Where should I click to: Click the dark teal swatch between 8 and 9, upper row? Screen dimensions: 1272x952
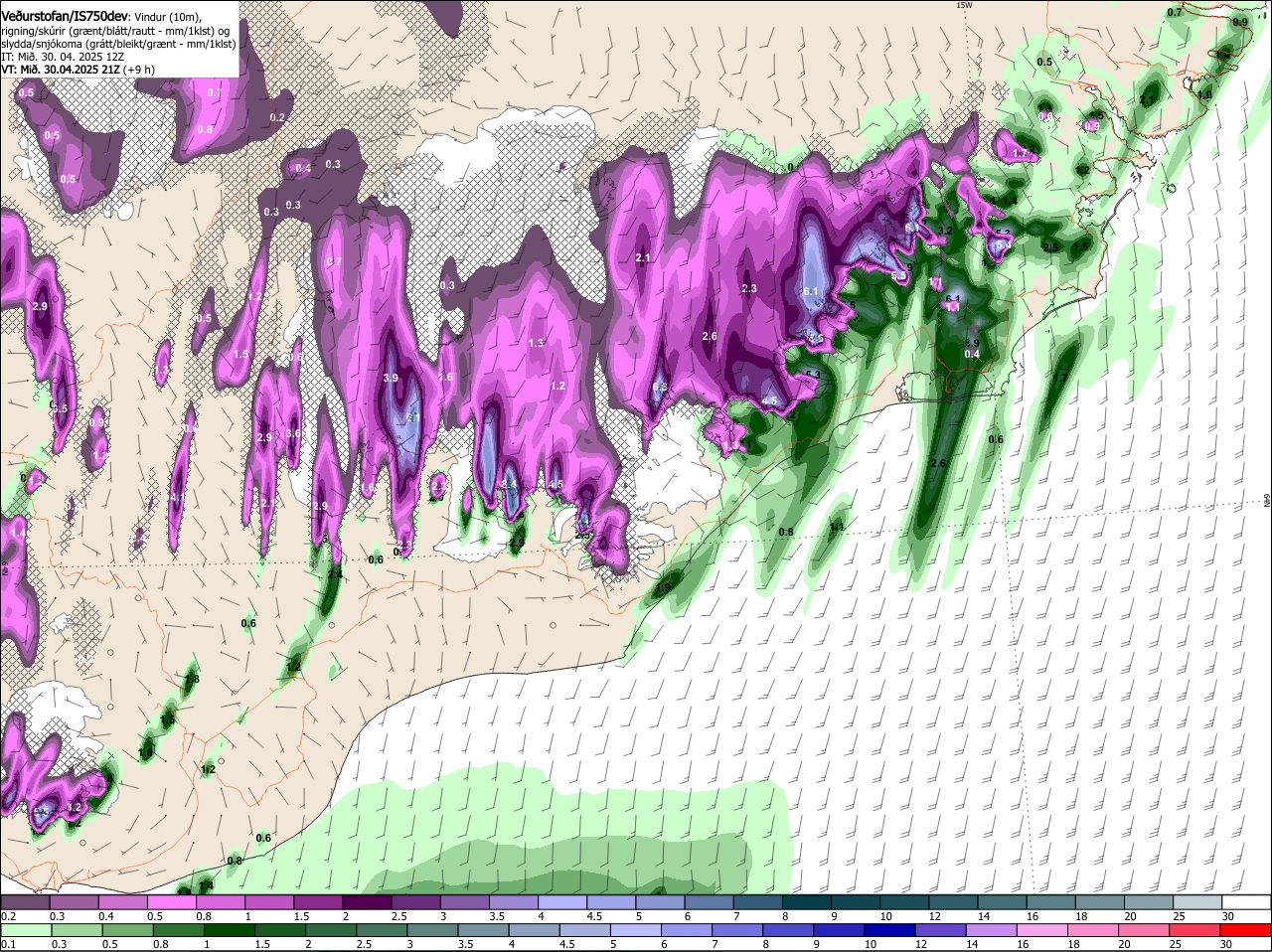(808, 901)
